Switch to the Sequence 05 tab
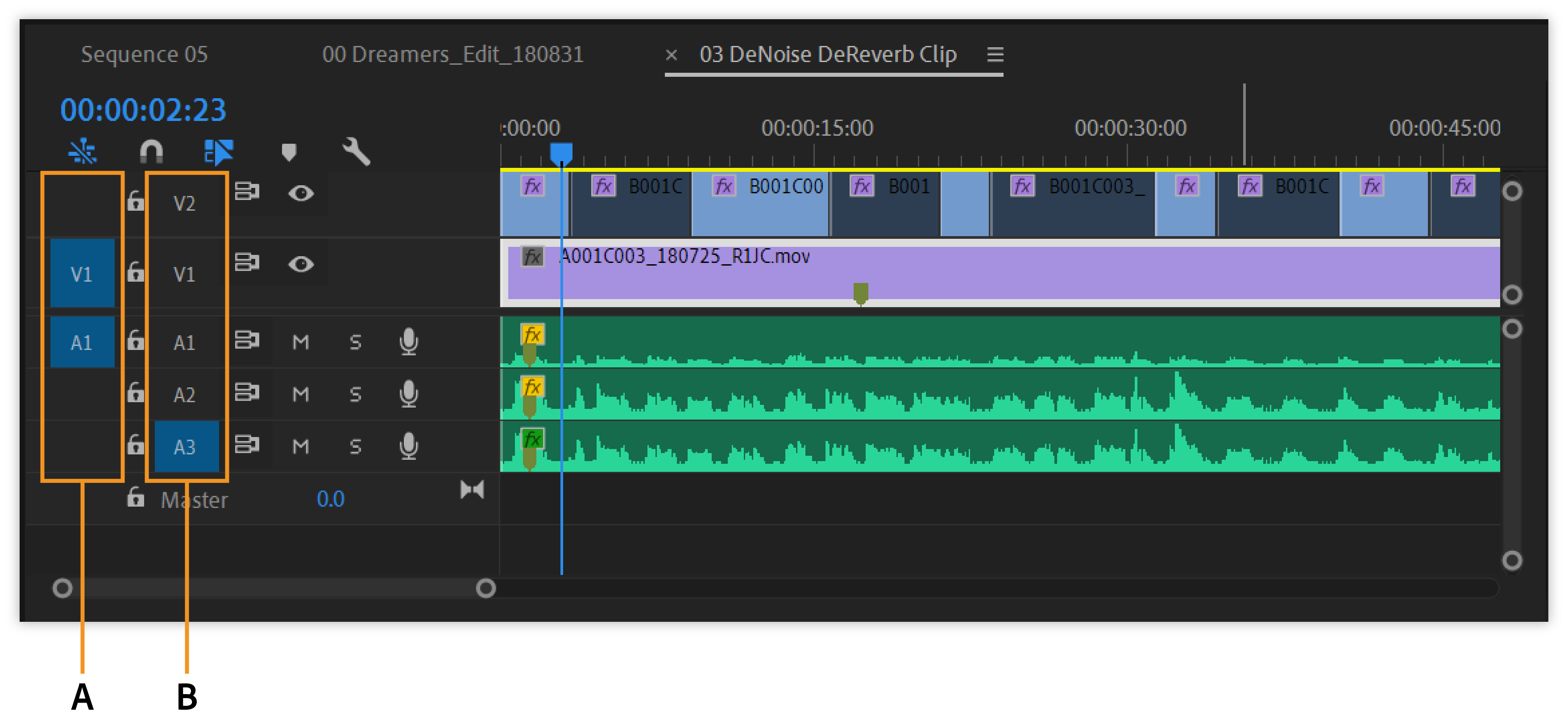 [144, 55]
